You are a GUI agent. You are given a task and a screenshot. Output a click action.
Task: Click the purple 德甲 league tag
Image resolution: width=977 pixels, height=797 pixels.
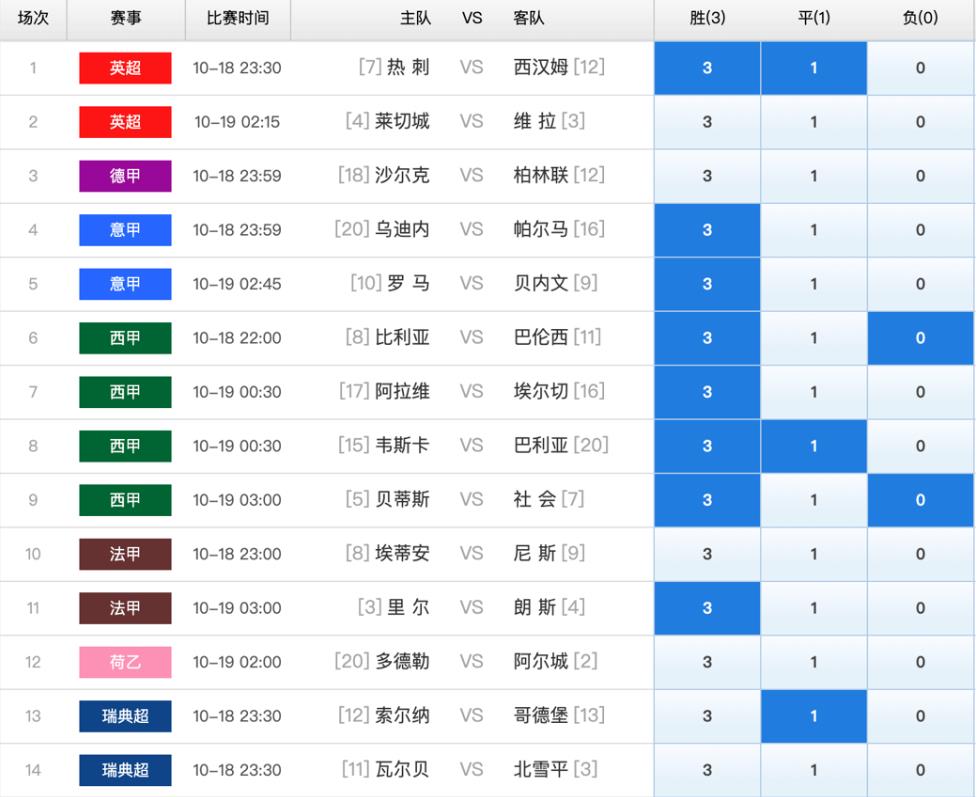point(125,176)
